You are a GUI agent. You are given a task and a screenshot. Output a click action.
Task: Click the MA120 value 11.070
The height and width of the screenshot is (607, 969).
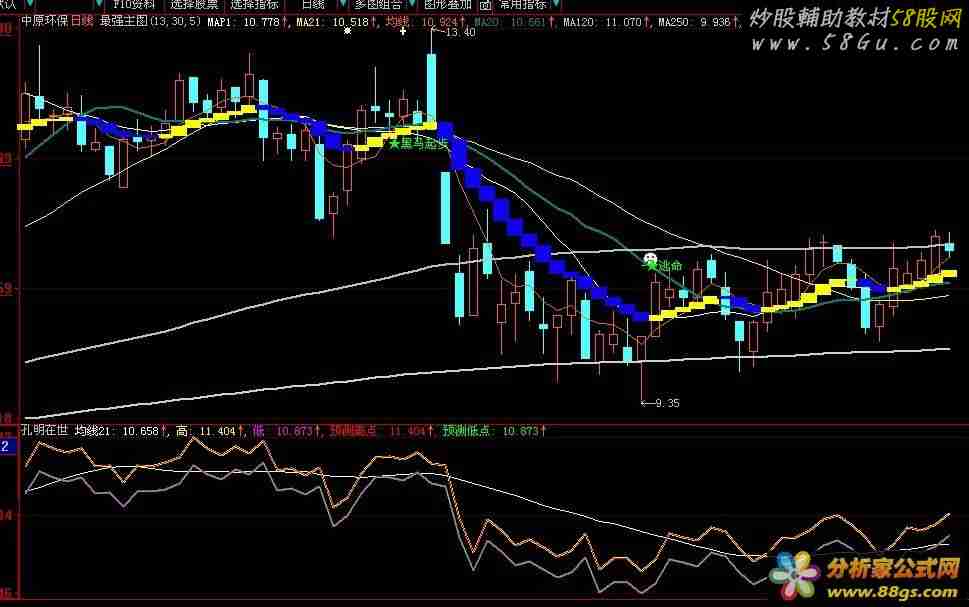click(624, 22)
